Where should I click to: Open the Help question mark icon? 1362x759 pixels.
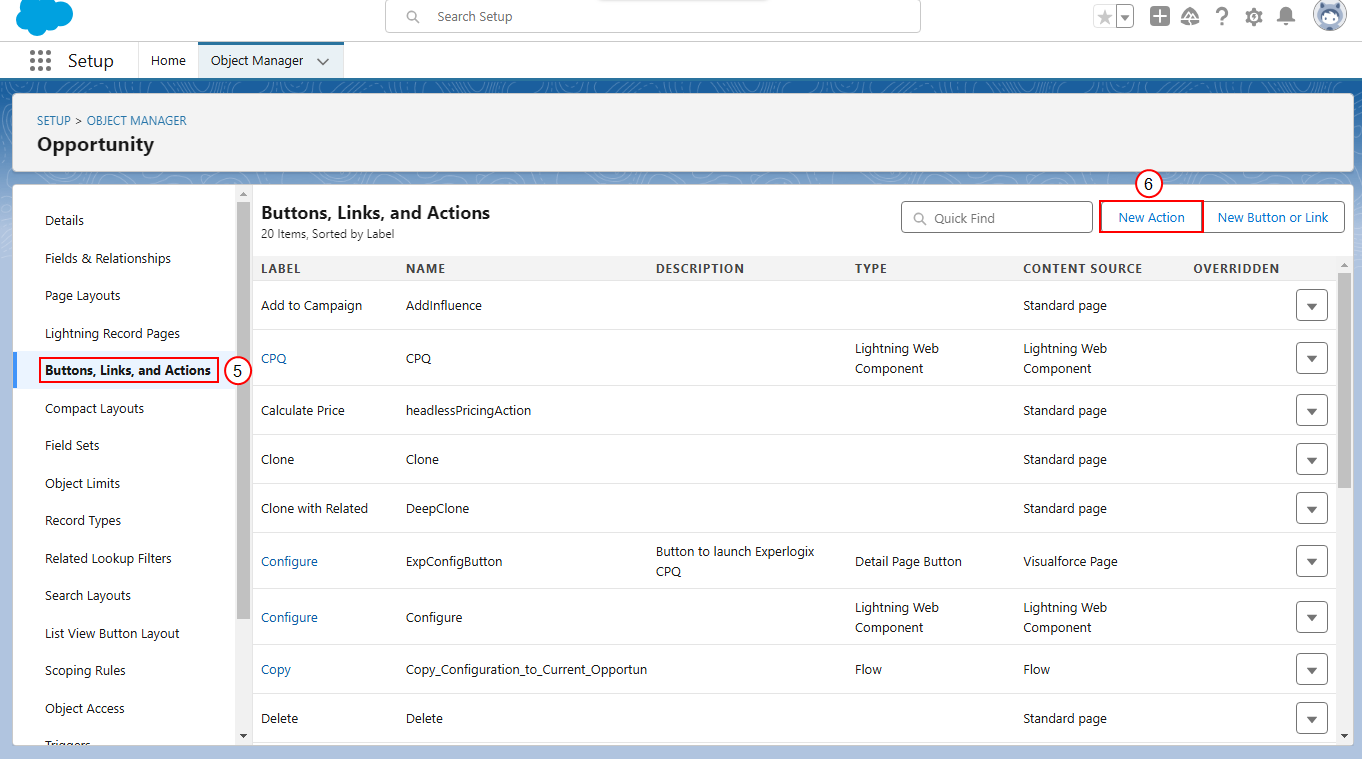[x=1222, y=16]
